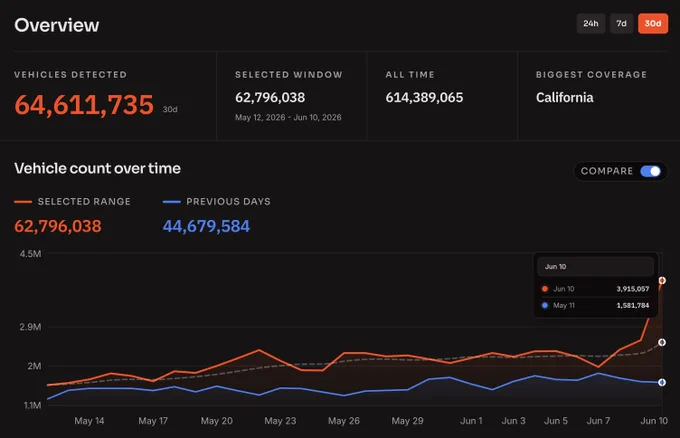Image resolution: width=680 pixels, height=438 pixels.
Task: Click the May 23 x-axis label
Action: point(280,421)
